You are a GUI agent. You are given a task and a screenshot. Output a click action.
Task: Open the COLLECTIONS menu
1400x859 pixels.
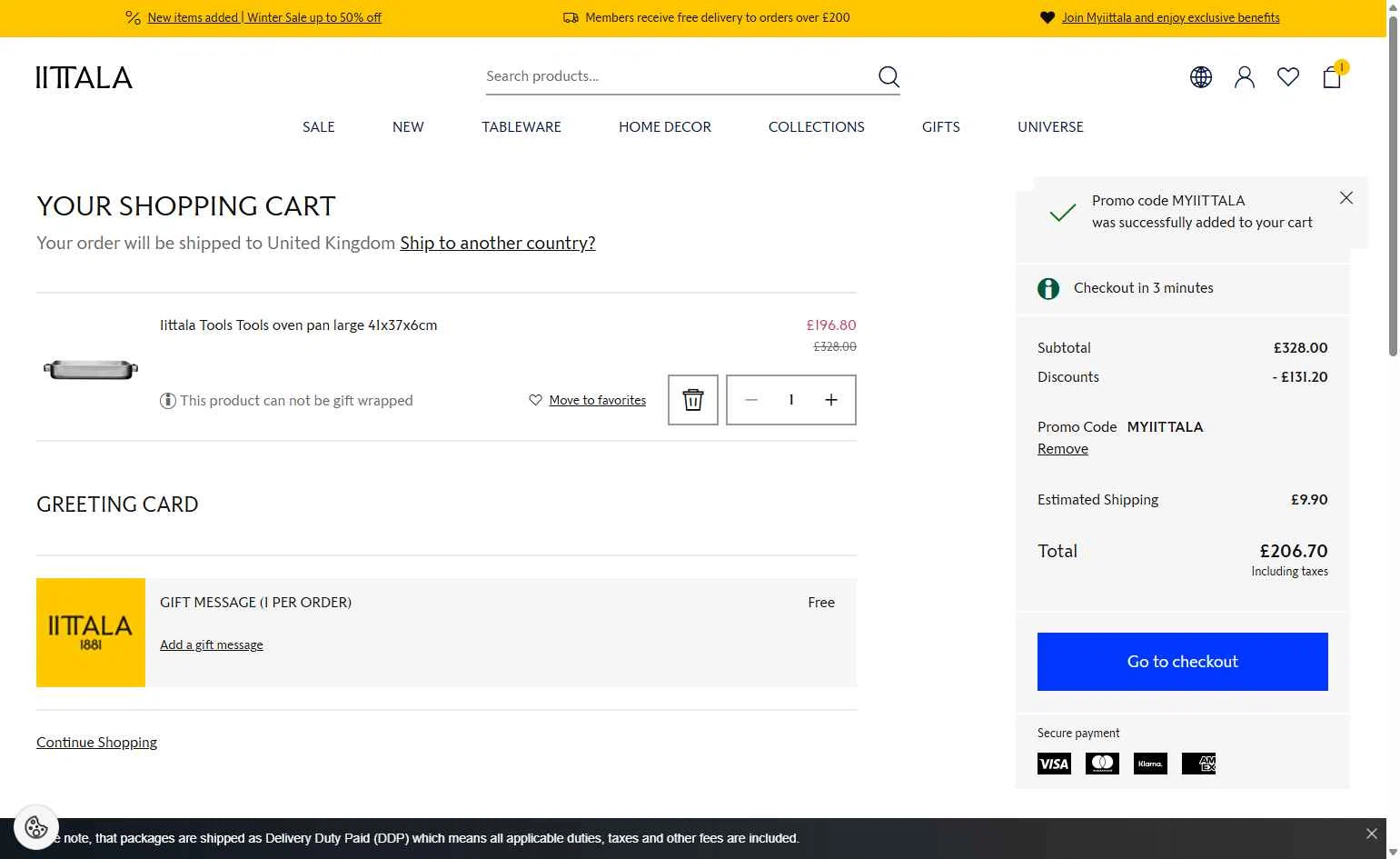point(817,127)
